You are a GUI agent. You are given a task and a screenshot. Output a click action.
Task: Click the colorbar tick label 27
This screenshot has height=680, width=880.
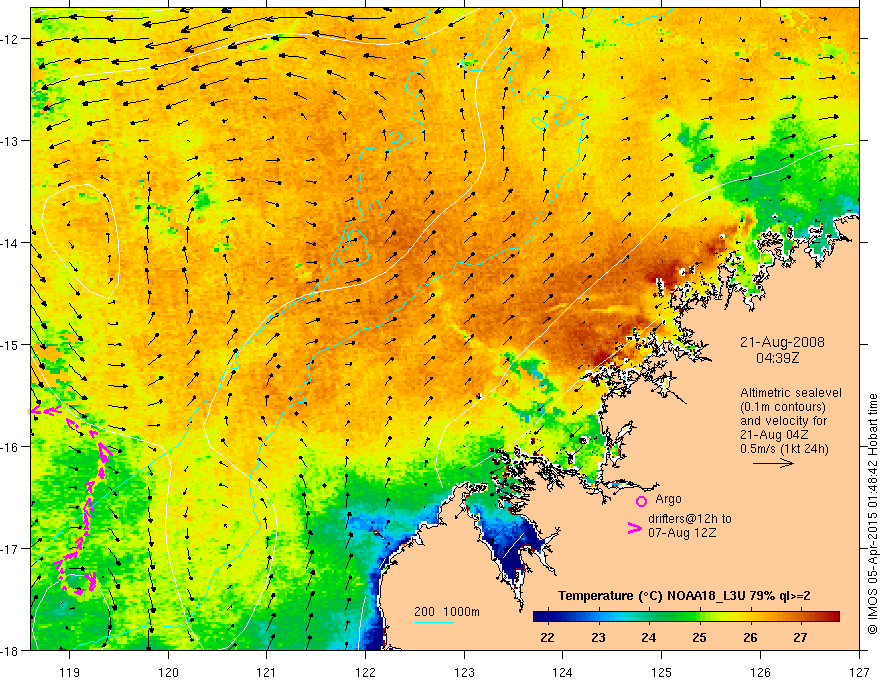800,637
